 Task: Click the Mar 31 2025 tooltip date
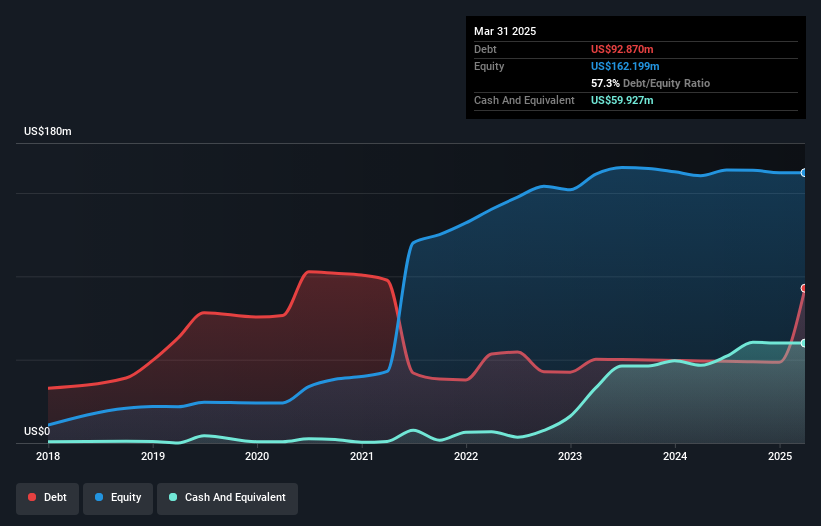click(x=505, y=31)
